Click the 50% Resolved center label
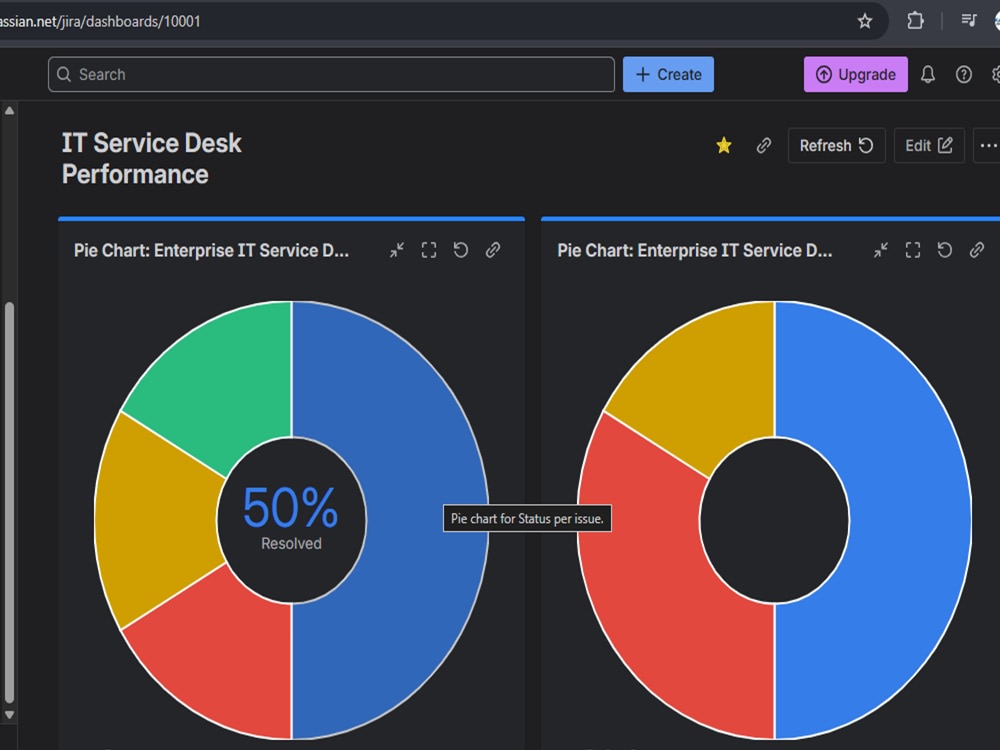This screenshot has height=750, width=1000. coord(291,518)
